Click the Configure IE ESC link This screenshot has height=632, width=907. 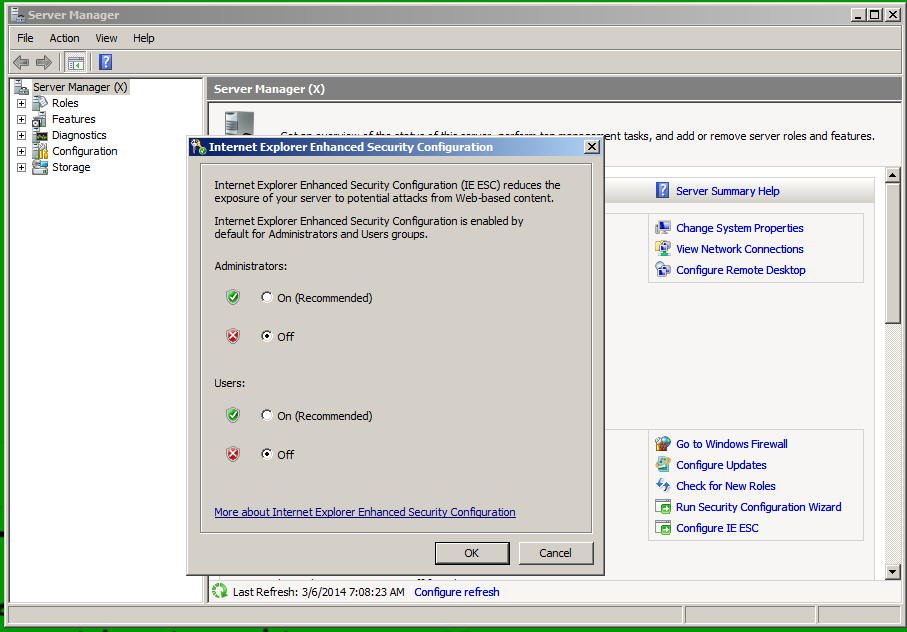click(717, 527)
